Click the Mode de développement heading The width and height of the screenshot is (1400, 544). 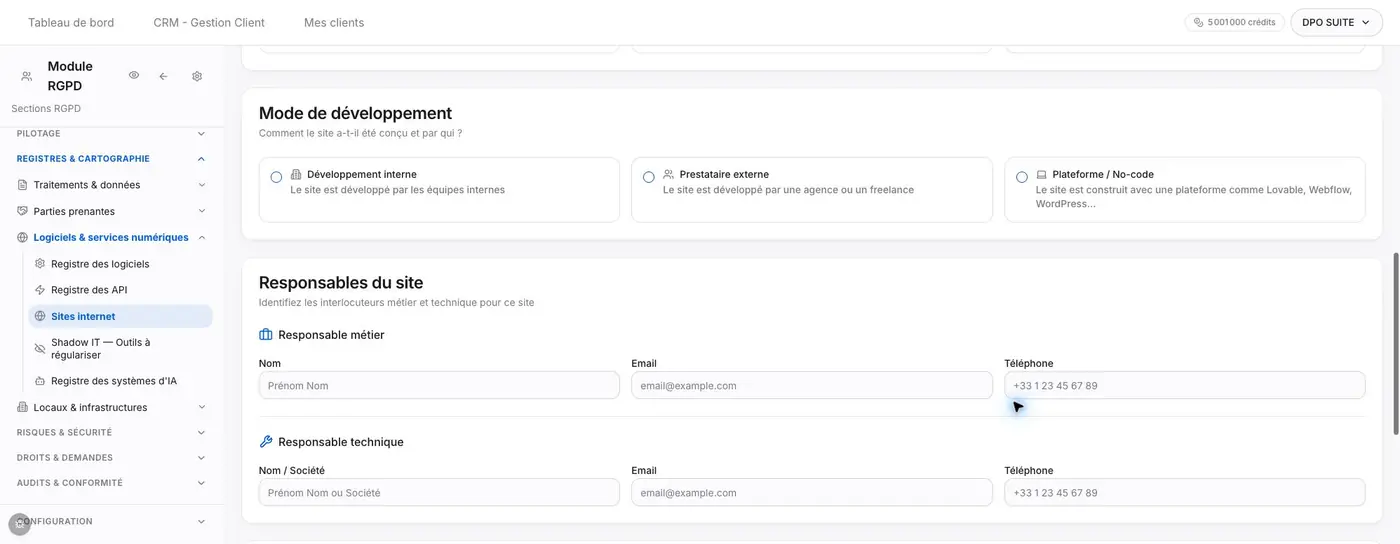click(355, 113)
